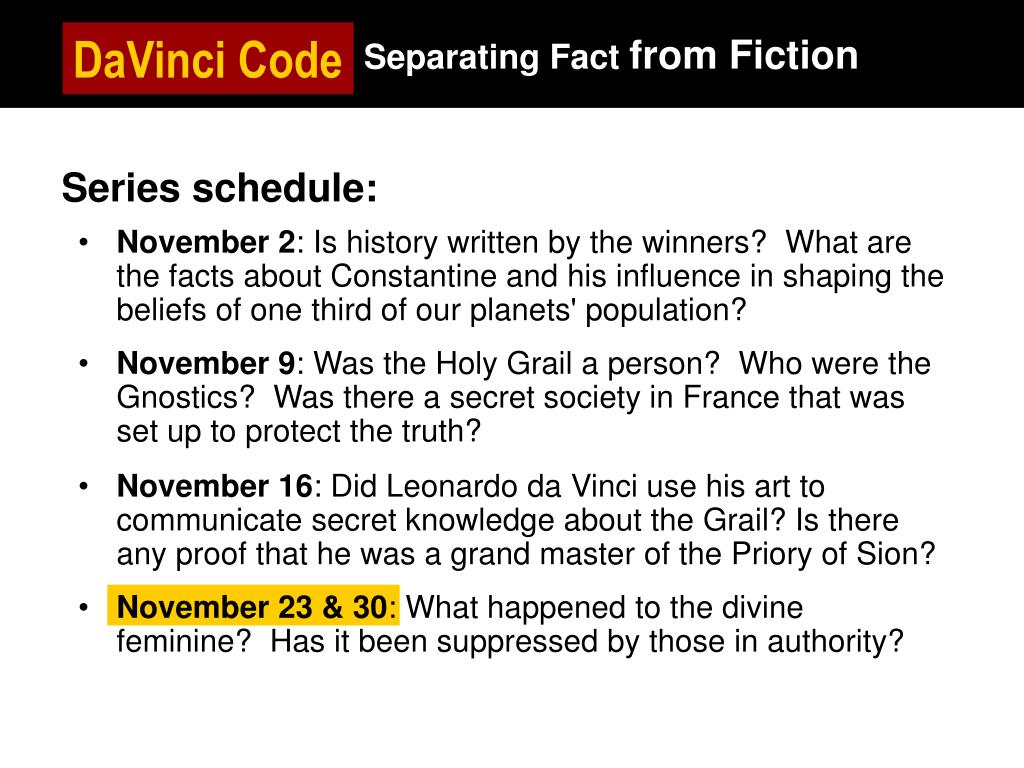
Task: Click the DaVinci Code red title box
Action: (x=208, y=58)
